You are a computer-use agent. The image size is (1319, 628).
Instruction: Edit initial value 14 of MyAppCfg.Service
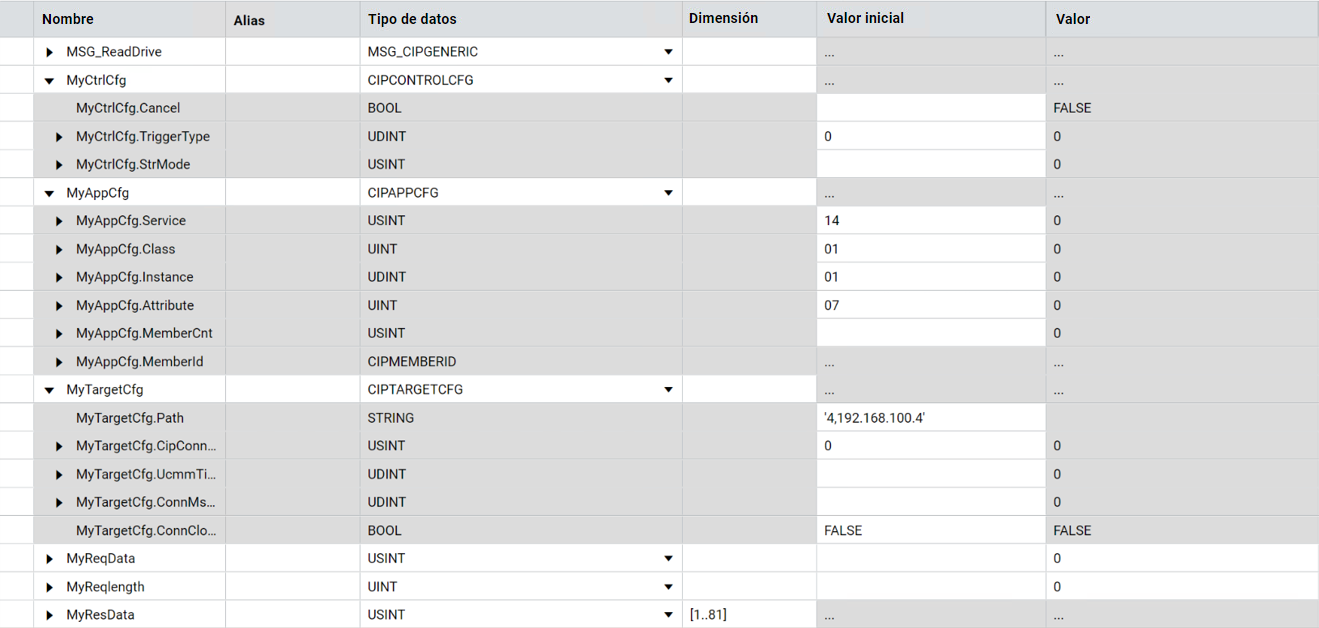[x=930, y=221]
